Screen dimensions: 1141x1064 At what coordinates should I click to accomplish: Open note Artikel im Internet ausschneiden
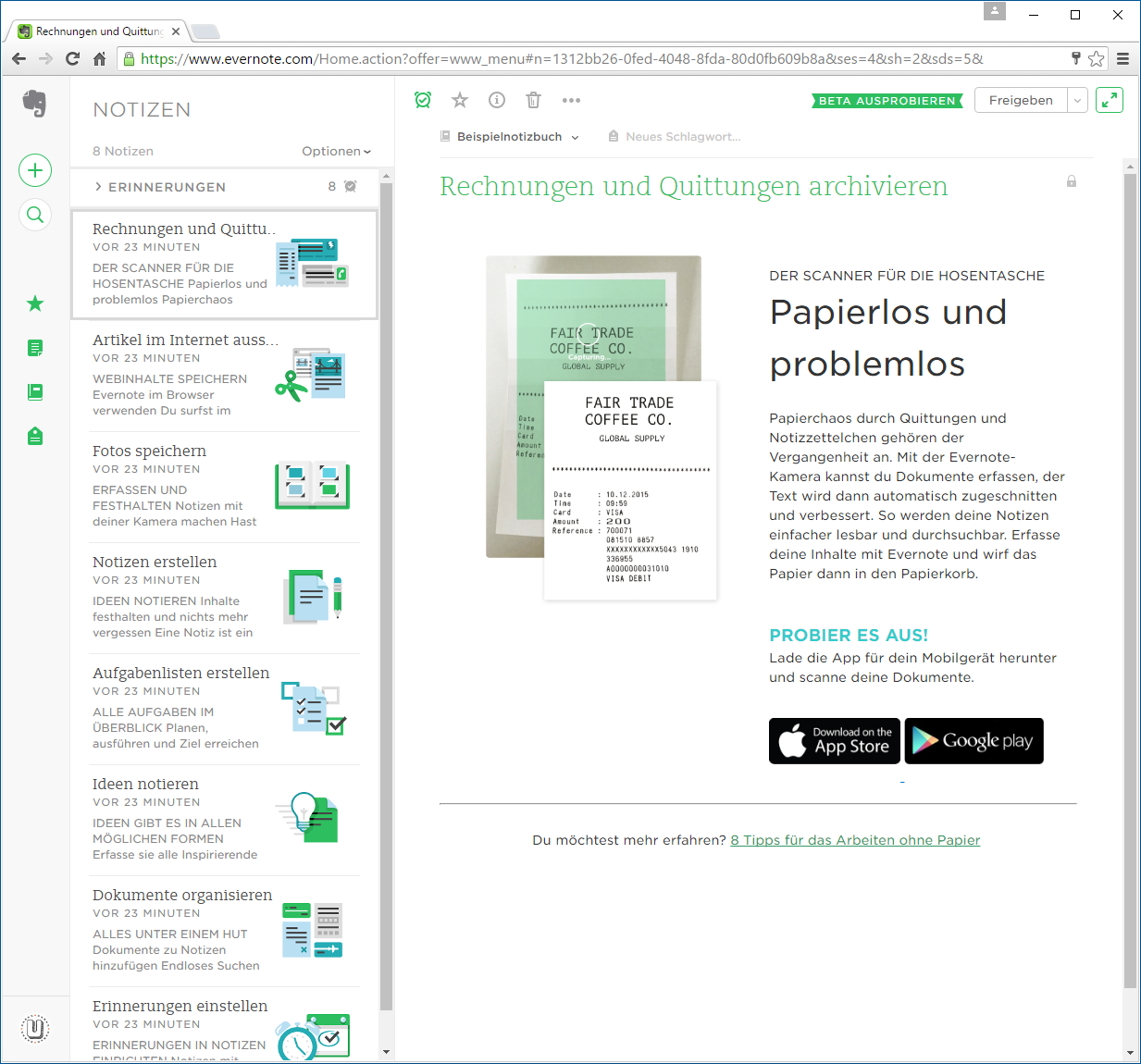(x=224, y=376)
